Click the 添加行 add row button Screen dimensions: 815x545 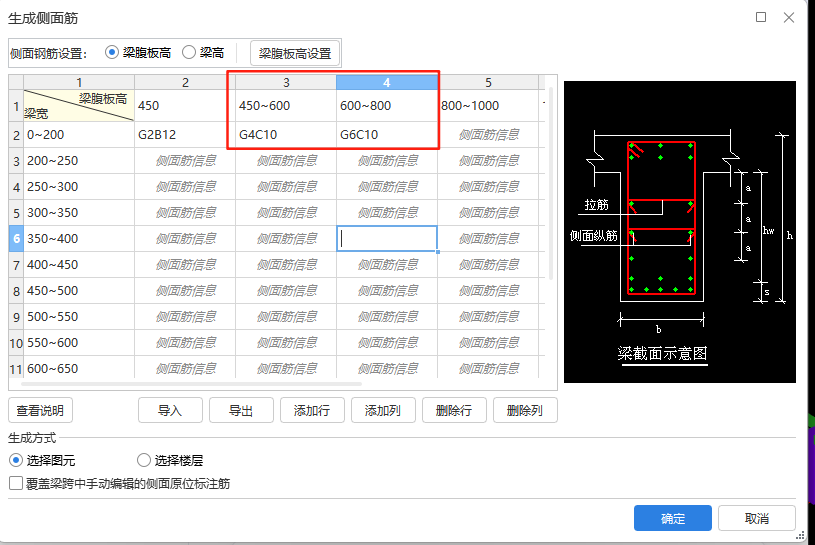click(x=312, y=410)
